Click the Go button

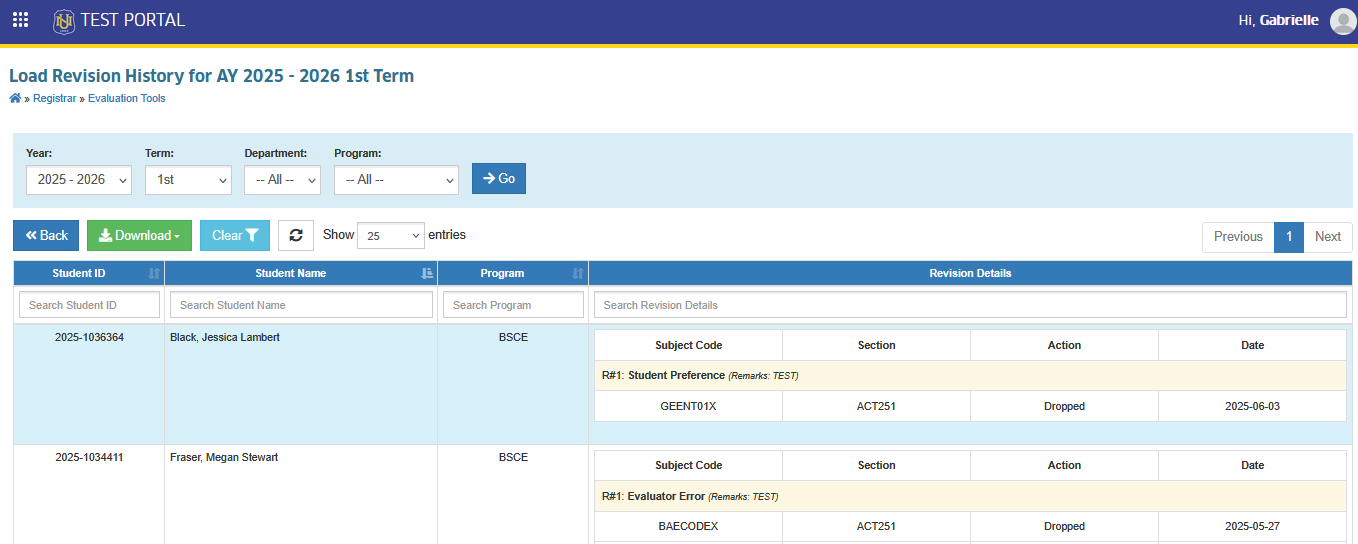[499, 178]
